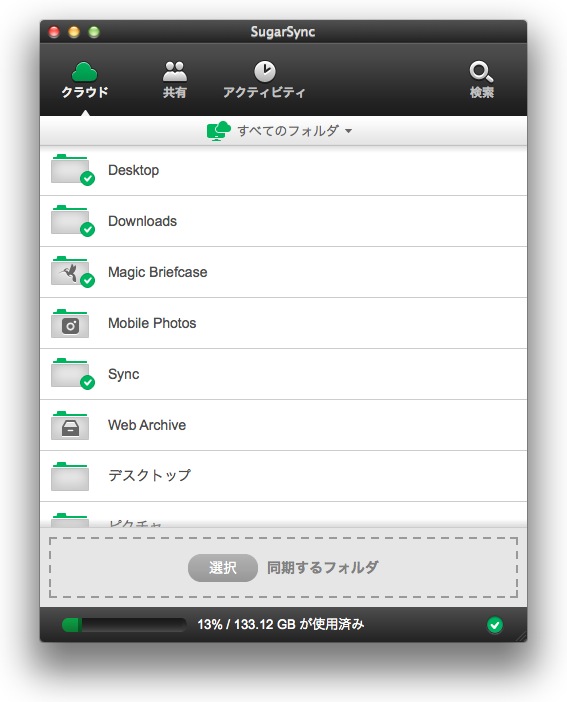Close the SugarSync window
This screenshot has height=702, width=567.
click(54, 32)
